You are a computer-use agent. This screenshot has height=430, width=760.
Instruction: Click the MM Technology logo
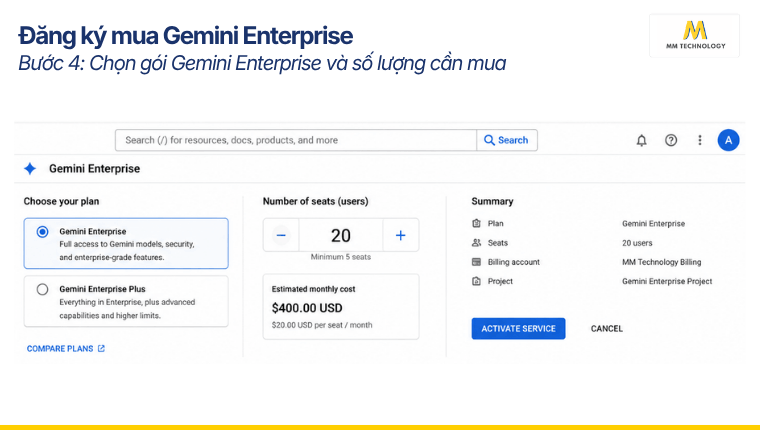click(x=695, y=35)
